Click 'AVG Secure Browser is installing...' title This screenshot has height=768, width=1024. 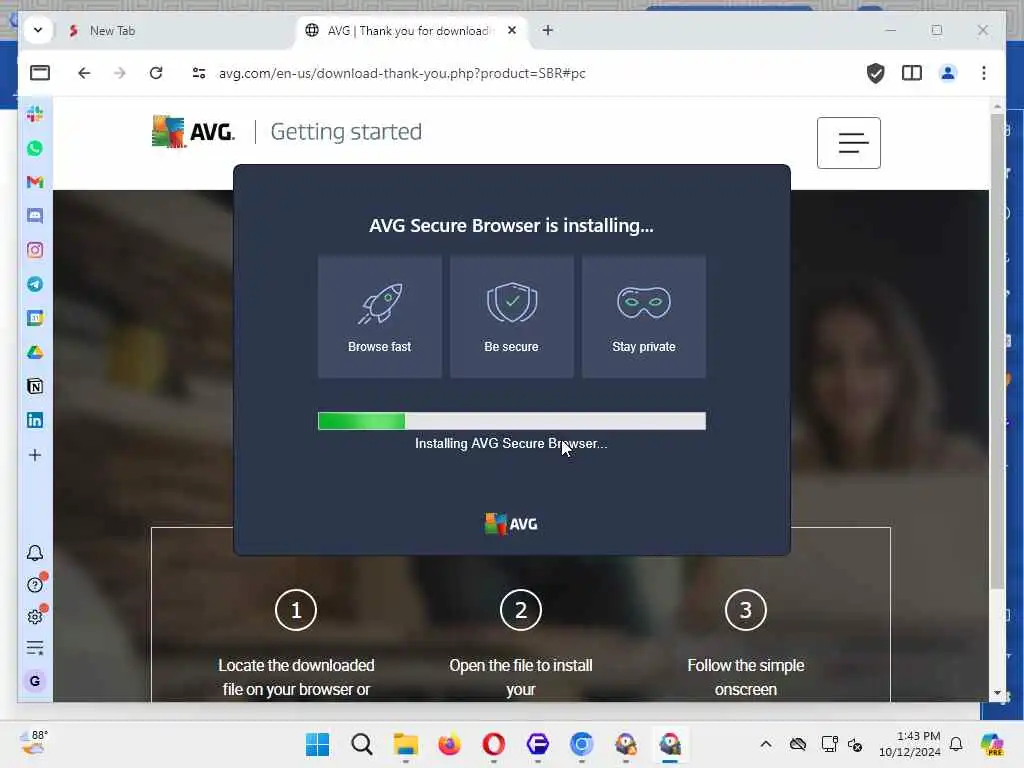(x=511, y=225)
